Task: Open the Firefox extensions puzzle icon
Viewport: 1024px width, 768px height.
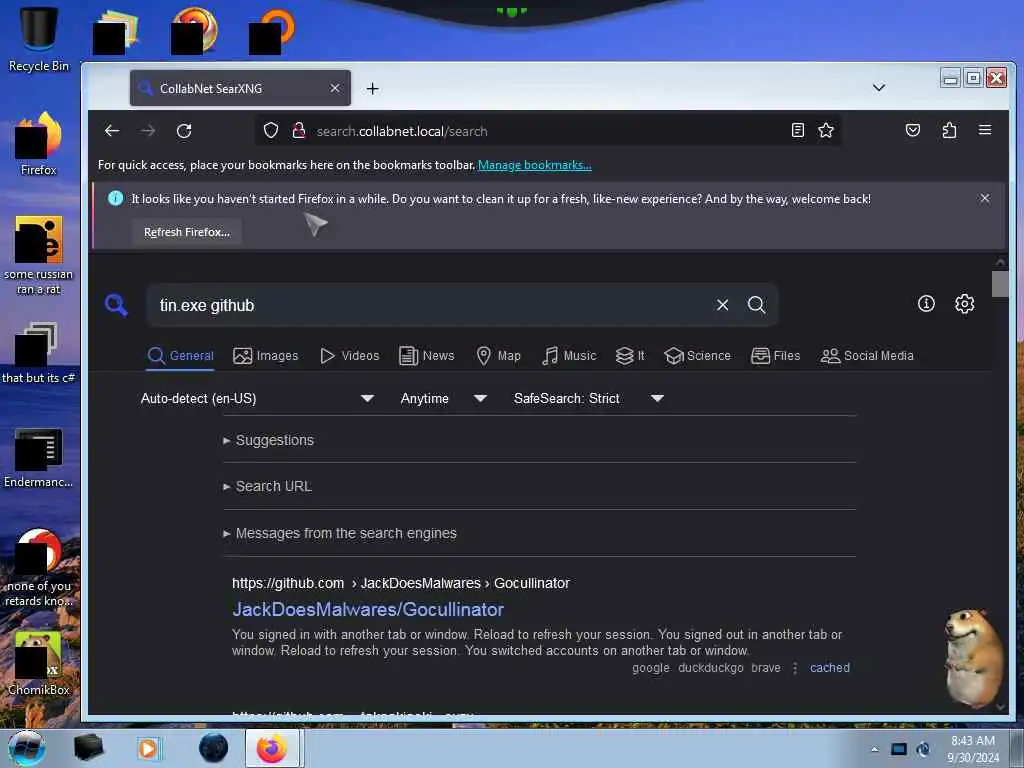Action: click(950, 130)
